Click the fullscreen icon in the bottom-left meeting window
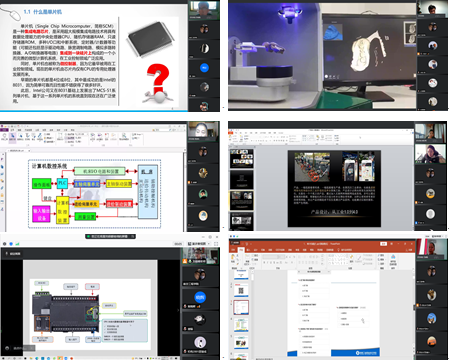This screenshot has height=360, width=449. point(216,244)
